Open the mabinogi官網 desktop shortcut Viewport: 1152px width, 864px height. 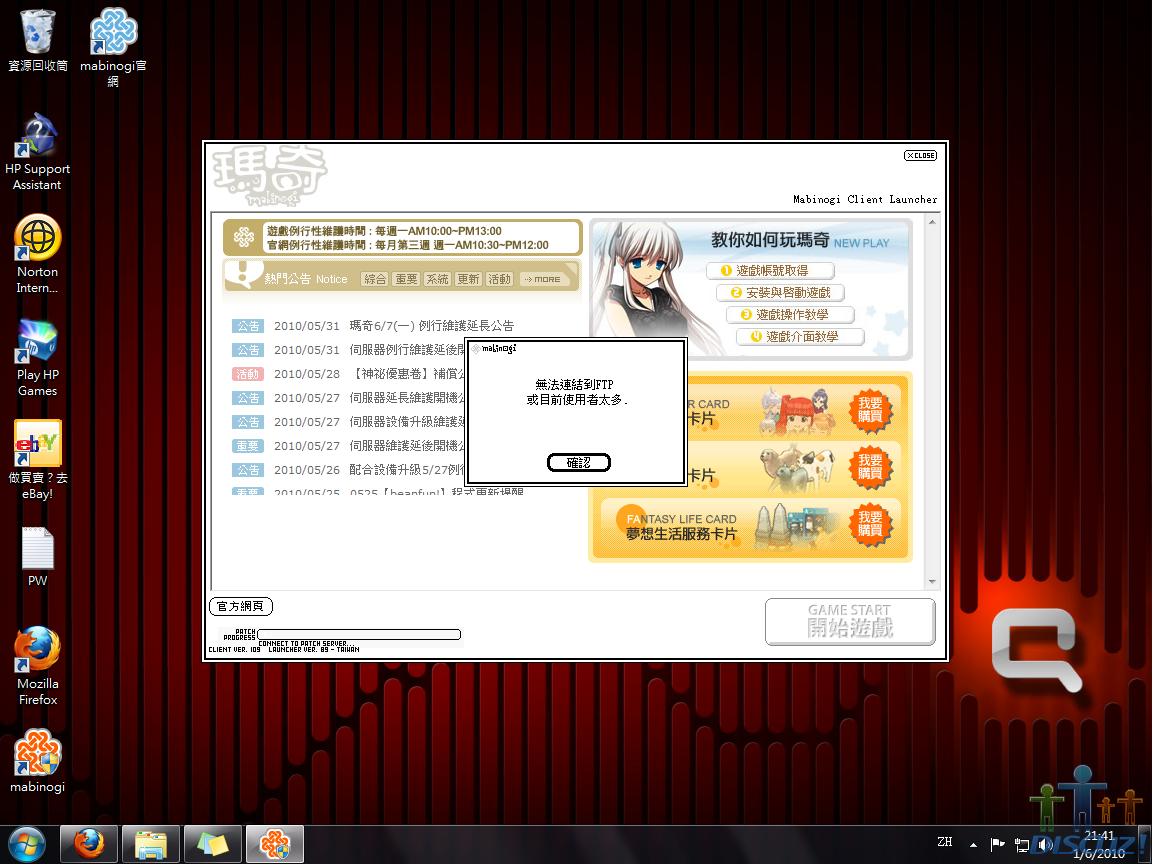[x=112, y=46]
